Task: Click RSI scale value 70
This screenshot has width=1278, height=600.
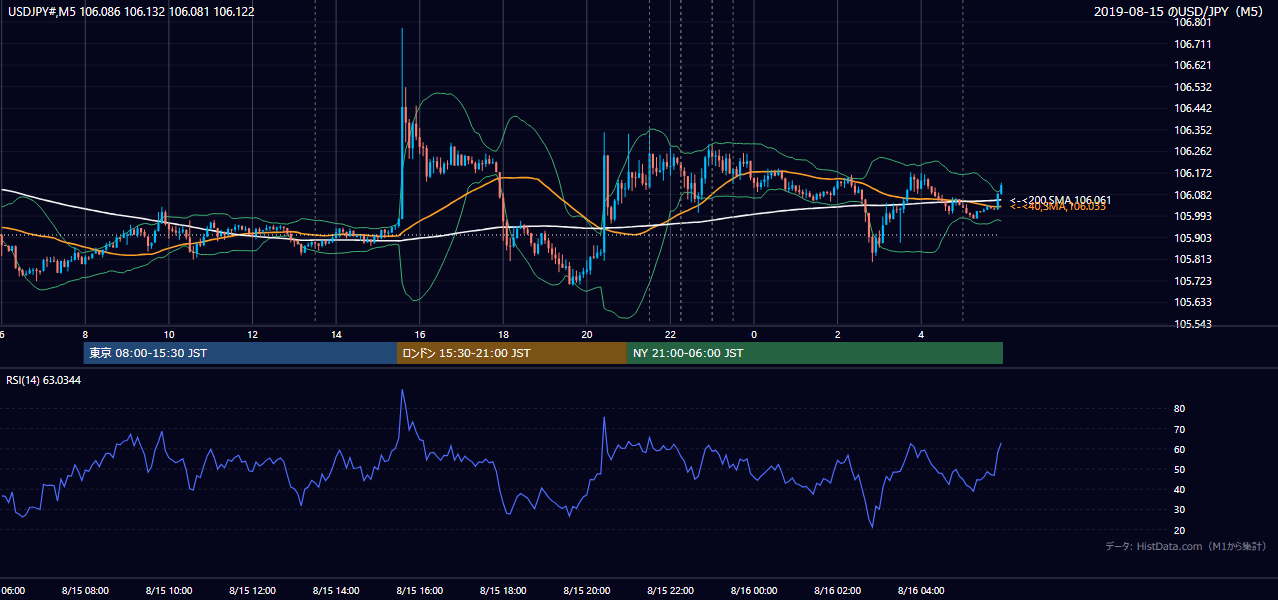Action: [x=1180, y=429]
